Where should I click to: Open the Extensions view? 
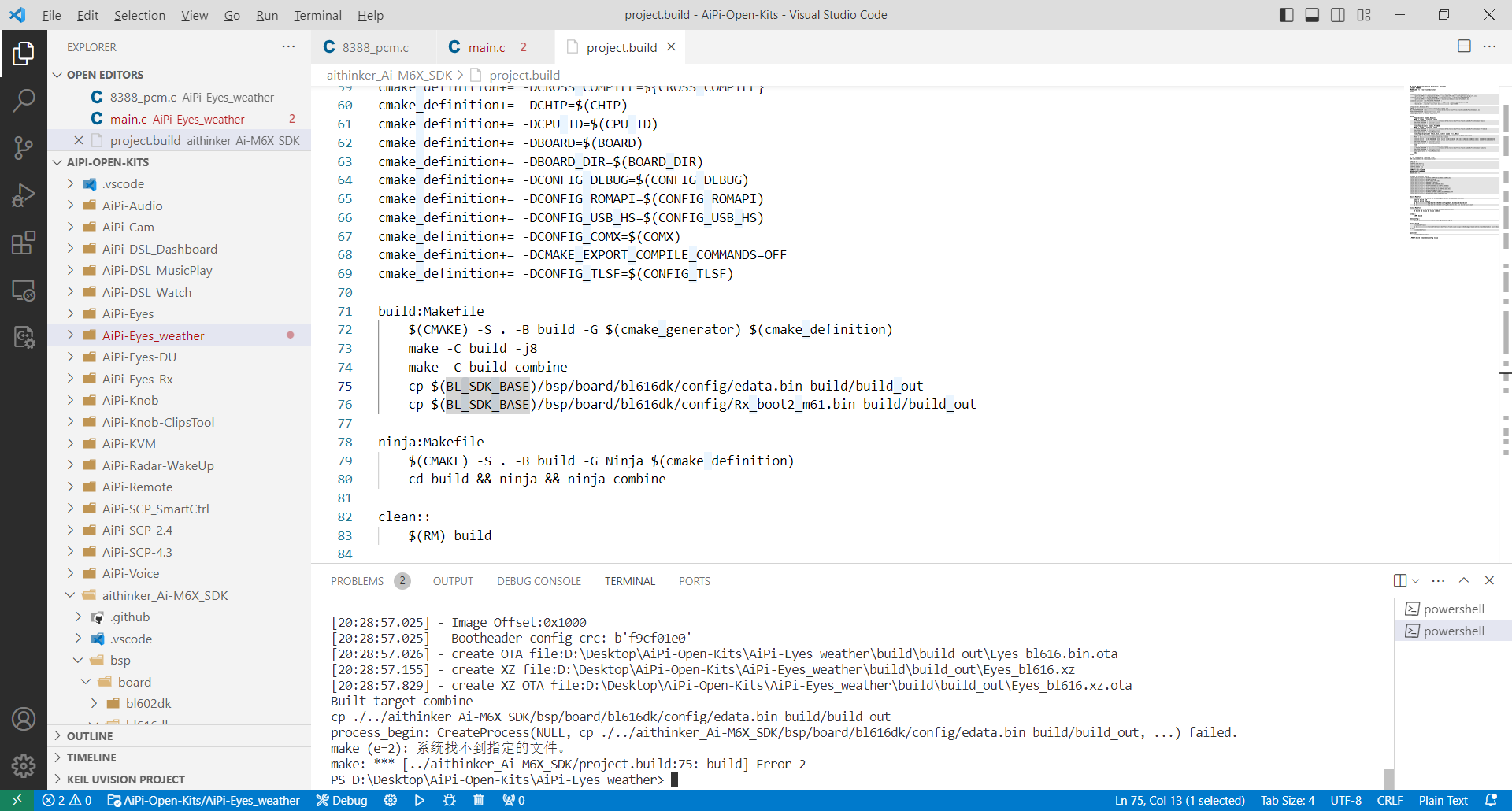click(24, 243)
